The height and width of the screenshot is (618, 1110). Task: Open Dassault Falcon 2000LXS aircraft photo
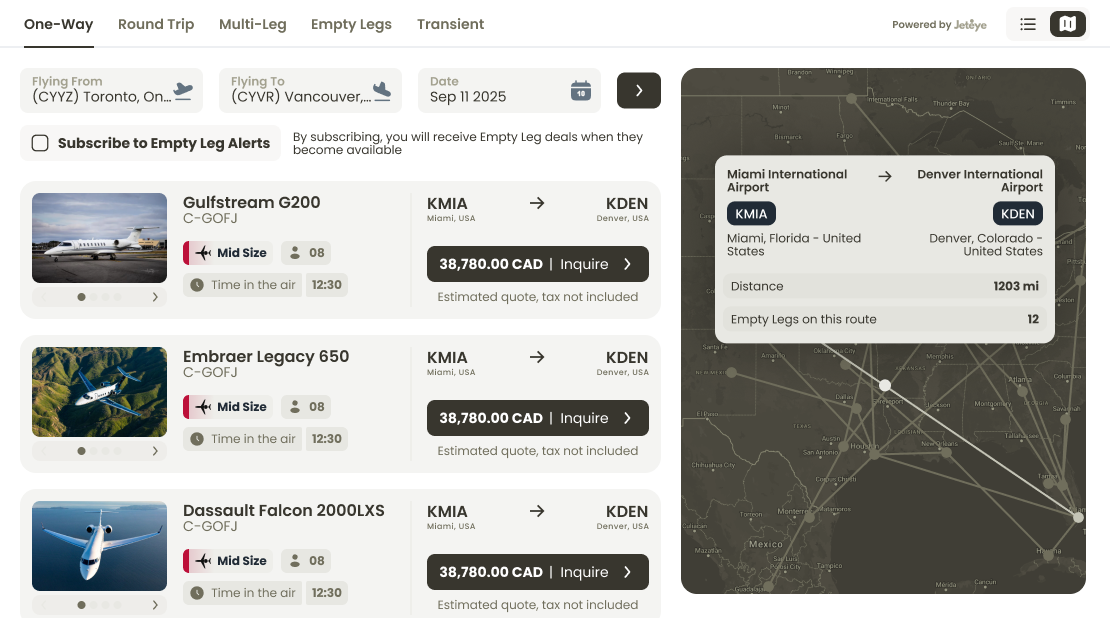99,546
